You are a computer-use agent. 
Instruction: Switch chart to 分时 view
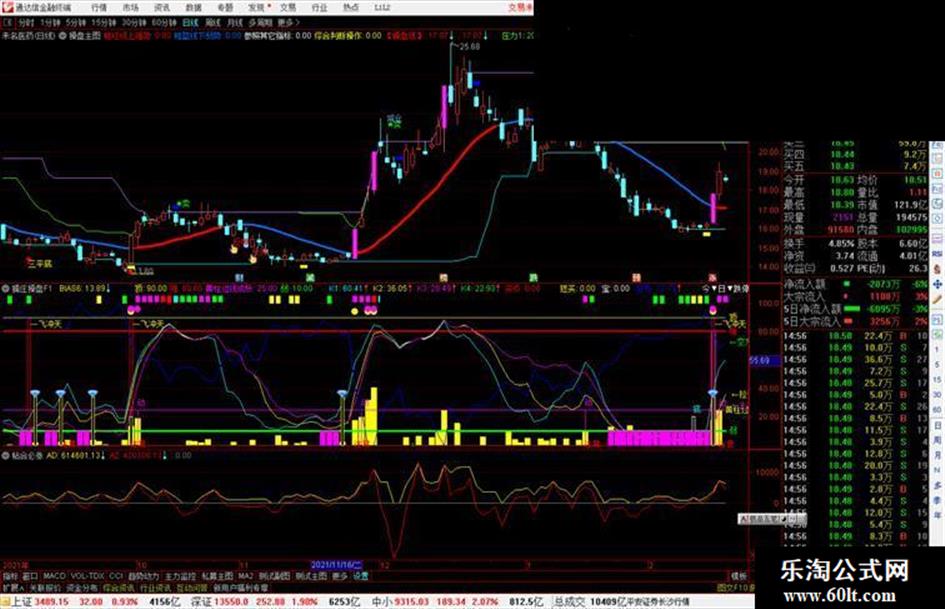click(x=25, y=22)
